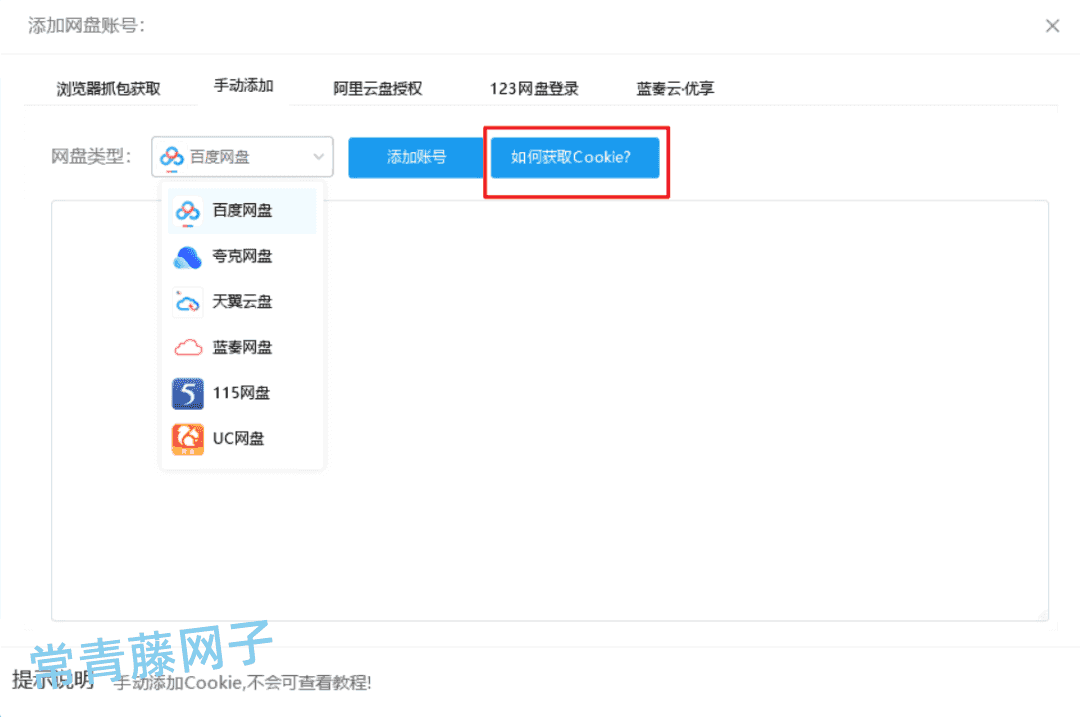Select the 天翼云盘 text option

click(242, 302)
